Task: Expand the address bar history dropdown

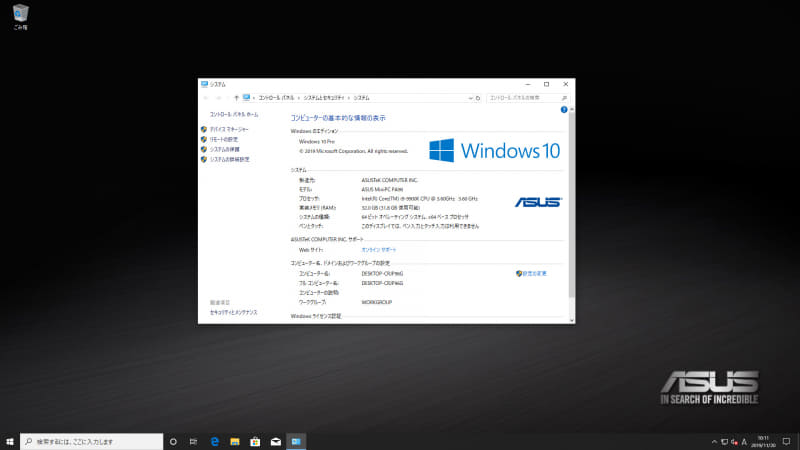Action: pos(470,98)
